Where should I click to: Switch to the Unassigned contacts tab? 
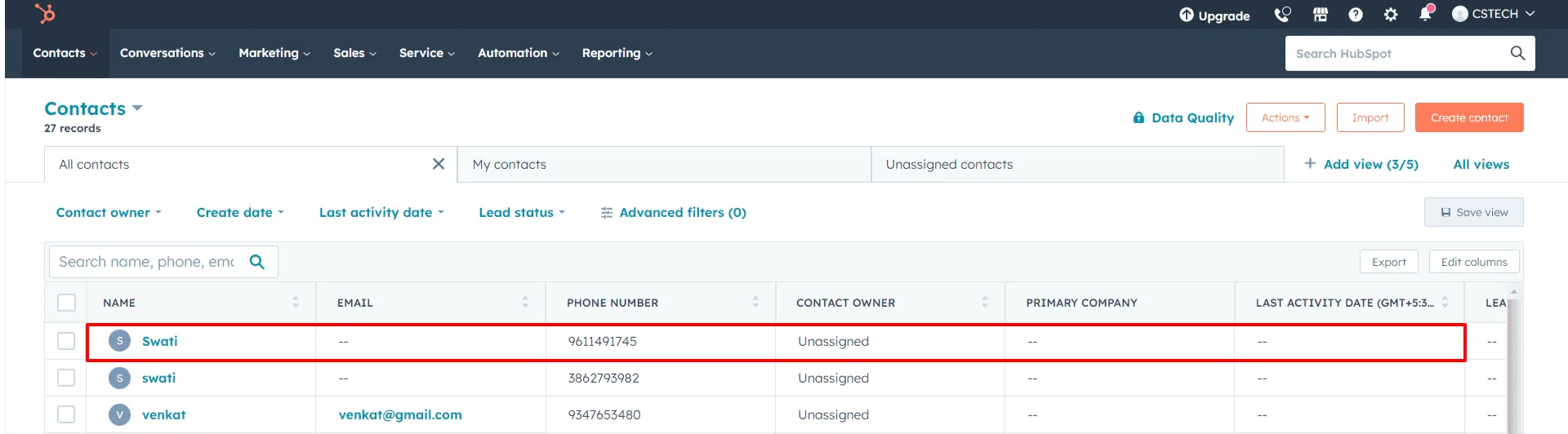point(1078,164)
